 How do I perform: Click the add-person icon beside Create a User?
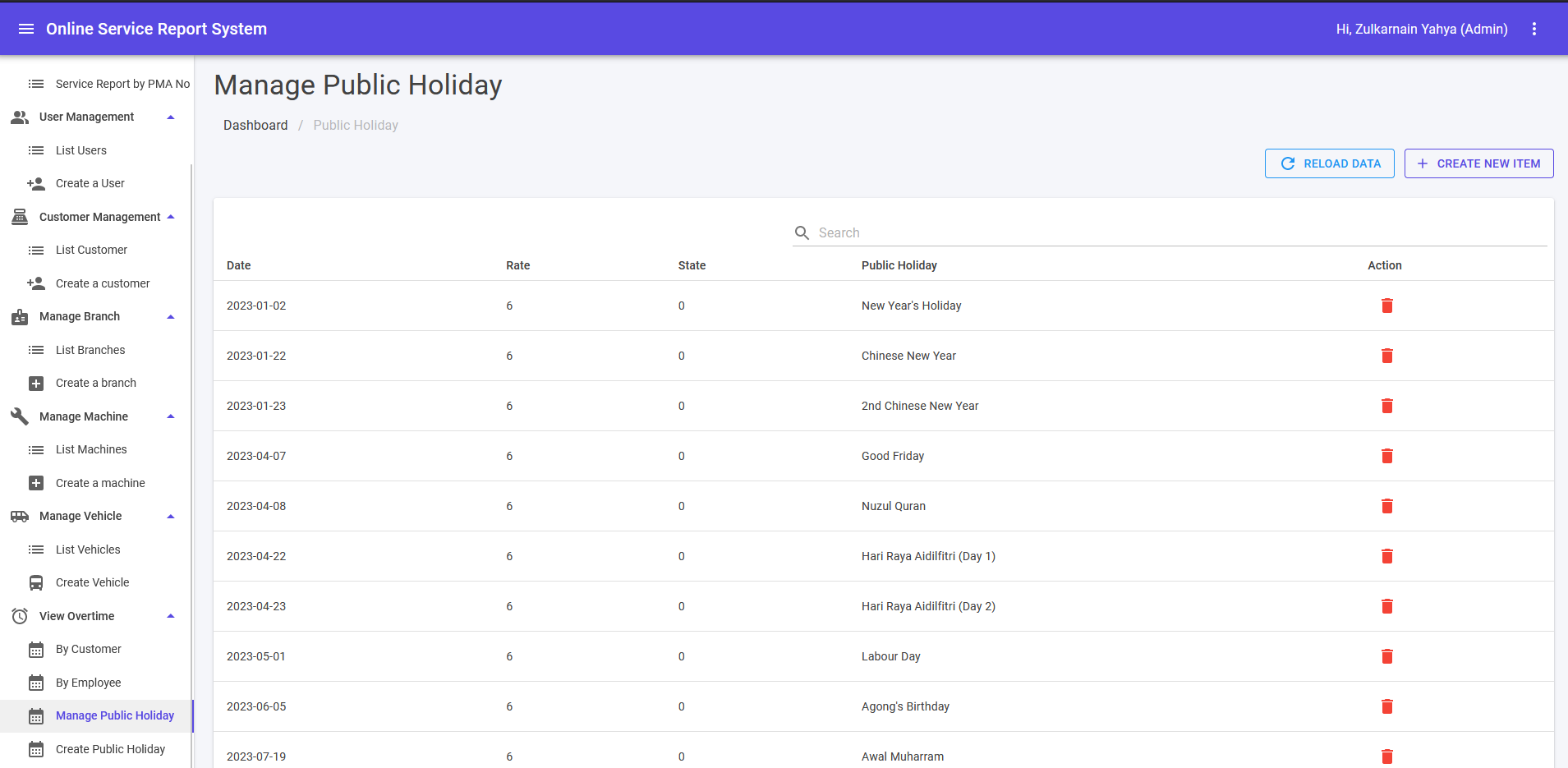tap(36, 184)
